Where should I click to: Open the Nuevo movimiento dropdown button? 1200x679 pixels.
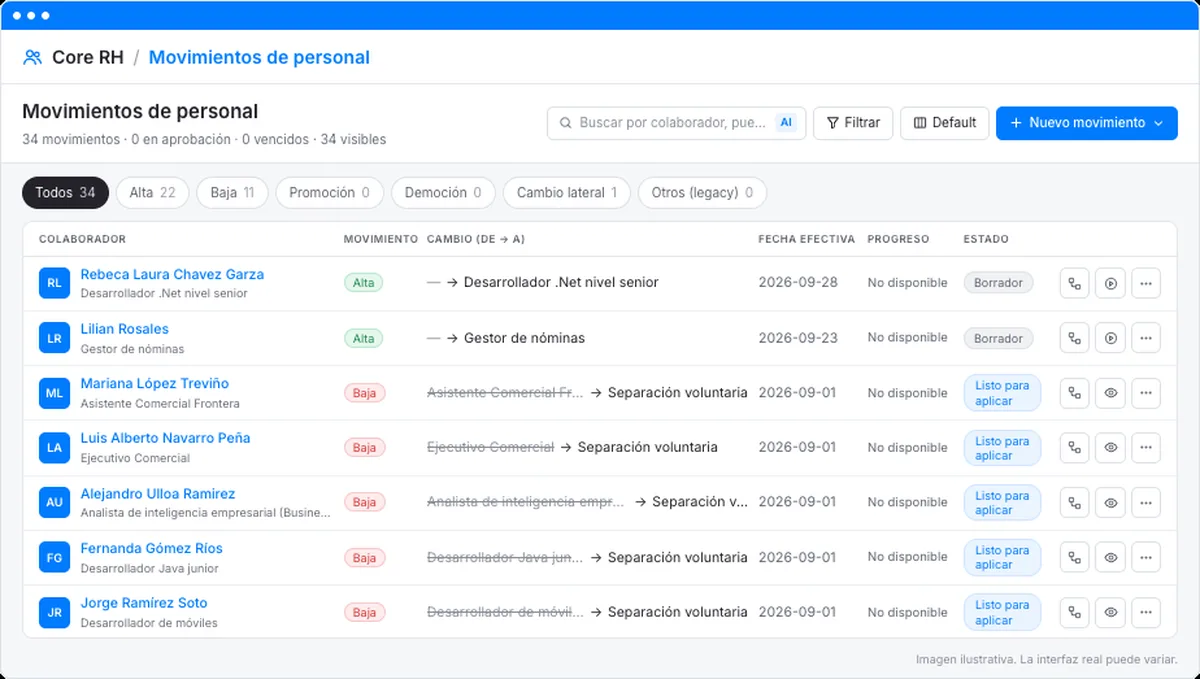[x=1086, y=123]
